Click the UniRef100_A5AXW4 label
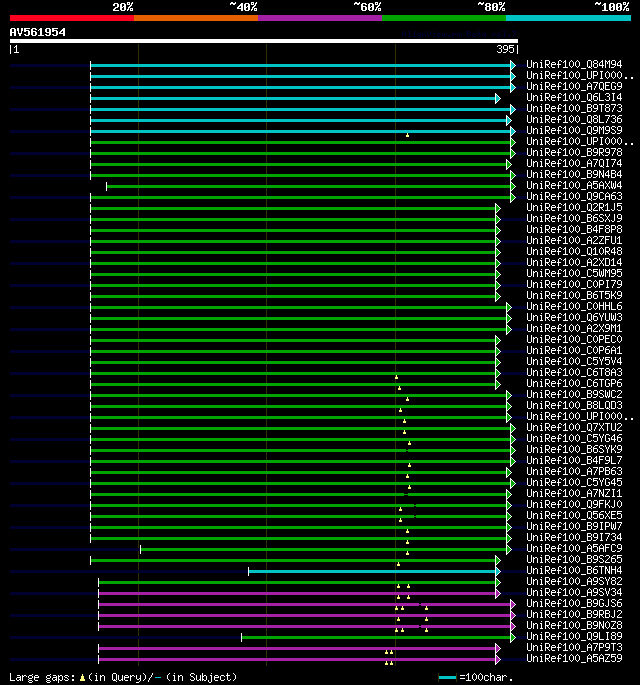 click(574, 186)
